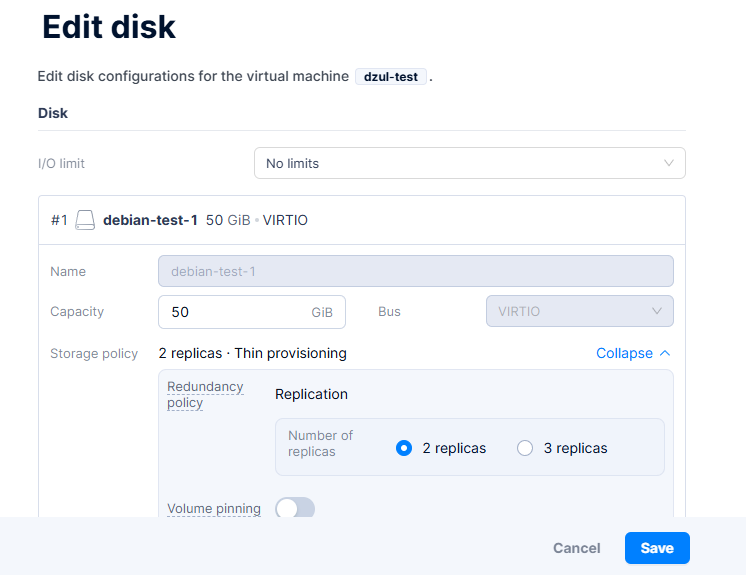Viewport: 746px width, 575px height.
Task: Click the '2 replicas · Thin provisioning' summary text
Action: [x=252, y=353]
